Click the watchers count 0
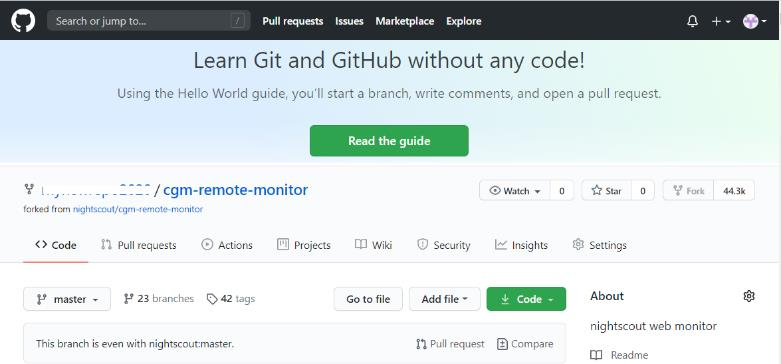The image size is (781, 364). pyautogui.click(x=562, y=191)
